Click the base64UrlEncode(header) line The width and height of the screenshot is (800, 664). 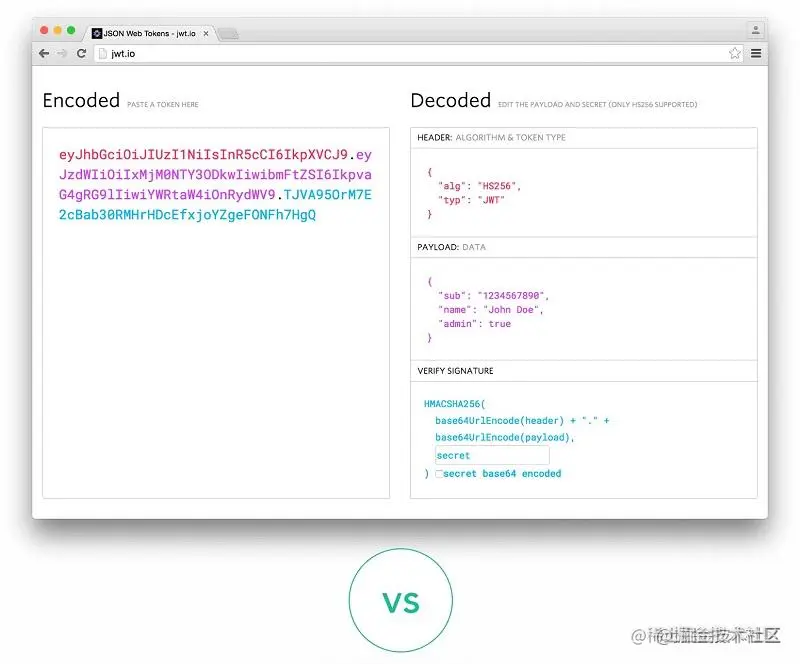(522, 421)
